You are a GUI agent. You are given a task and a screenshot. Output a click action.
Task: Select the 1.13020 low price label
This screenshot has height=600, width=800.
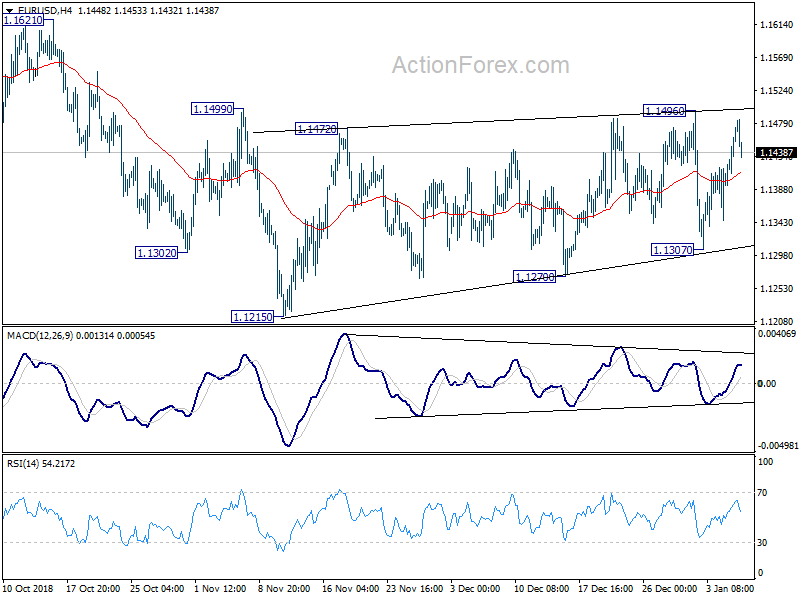(x=157, y=253)
